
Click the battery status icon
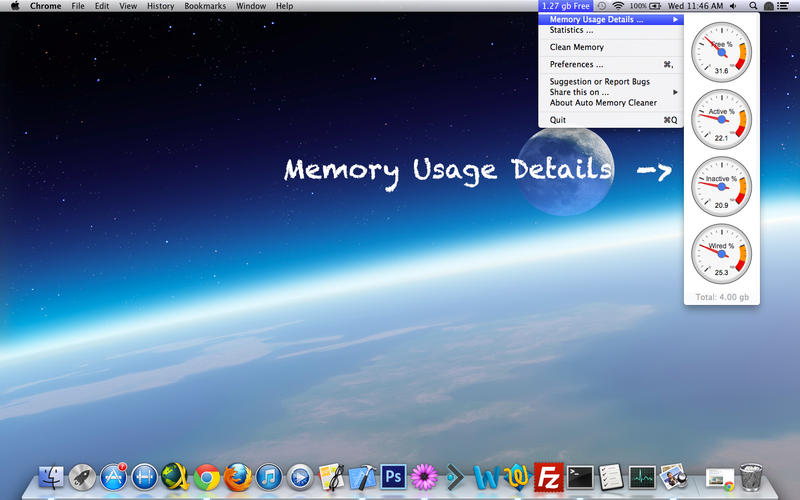click(655, 6)
